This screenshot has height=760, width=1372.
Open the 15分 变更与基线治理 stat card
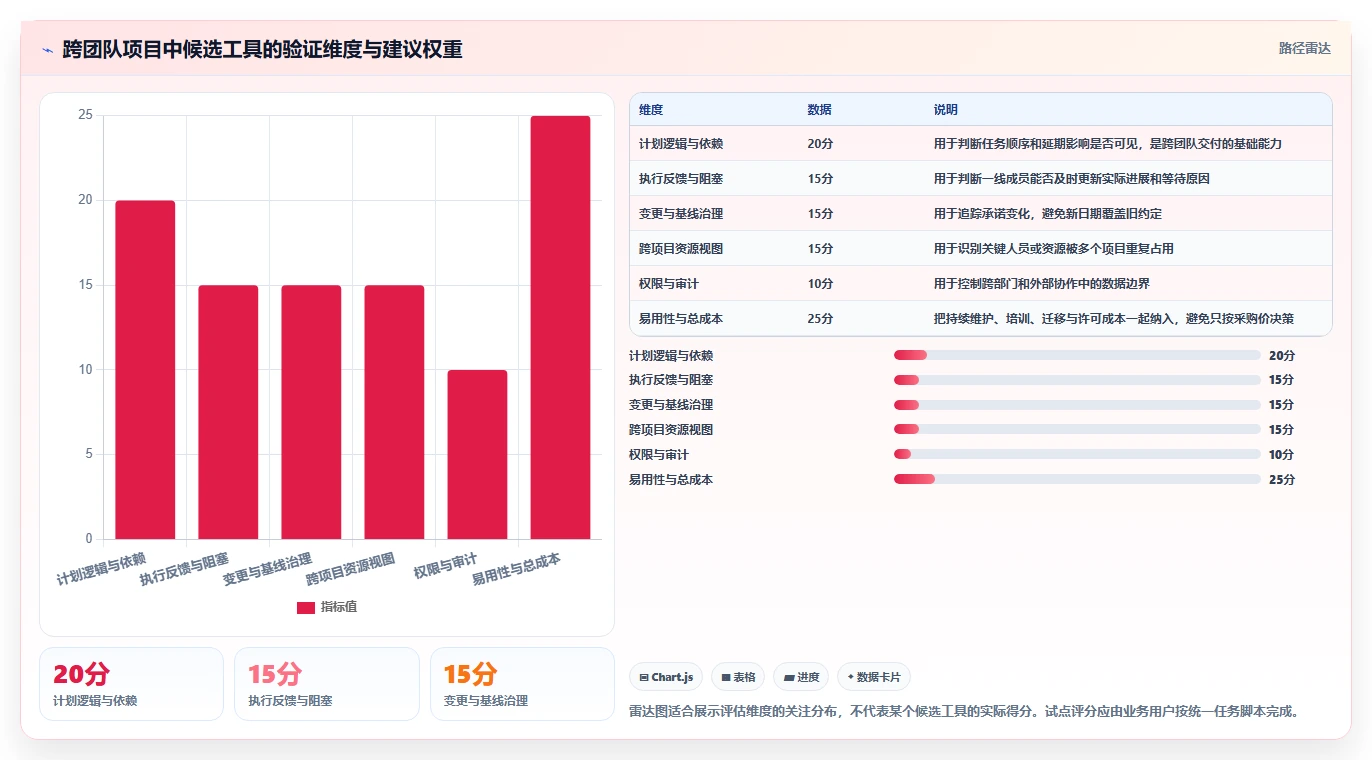point(522,684)
